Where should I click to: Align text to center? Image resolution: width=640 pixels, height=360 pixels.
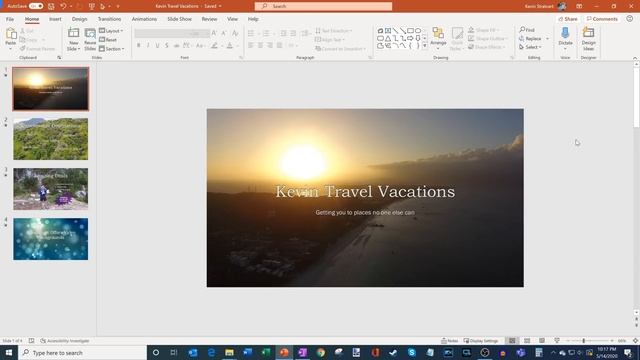[260, 46]
